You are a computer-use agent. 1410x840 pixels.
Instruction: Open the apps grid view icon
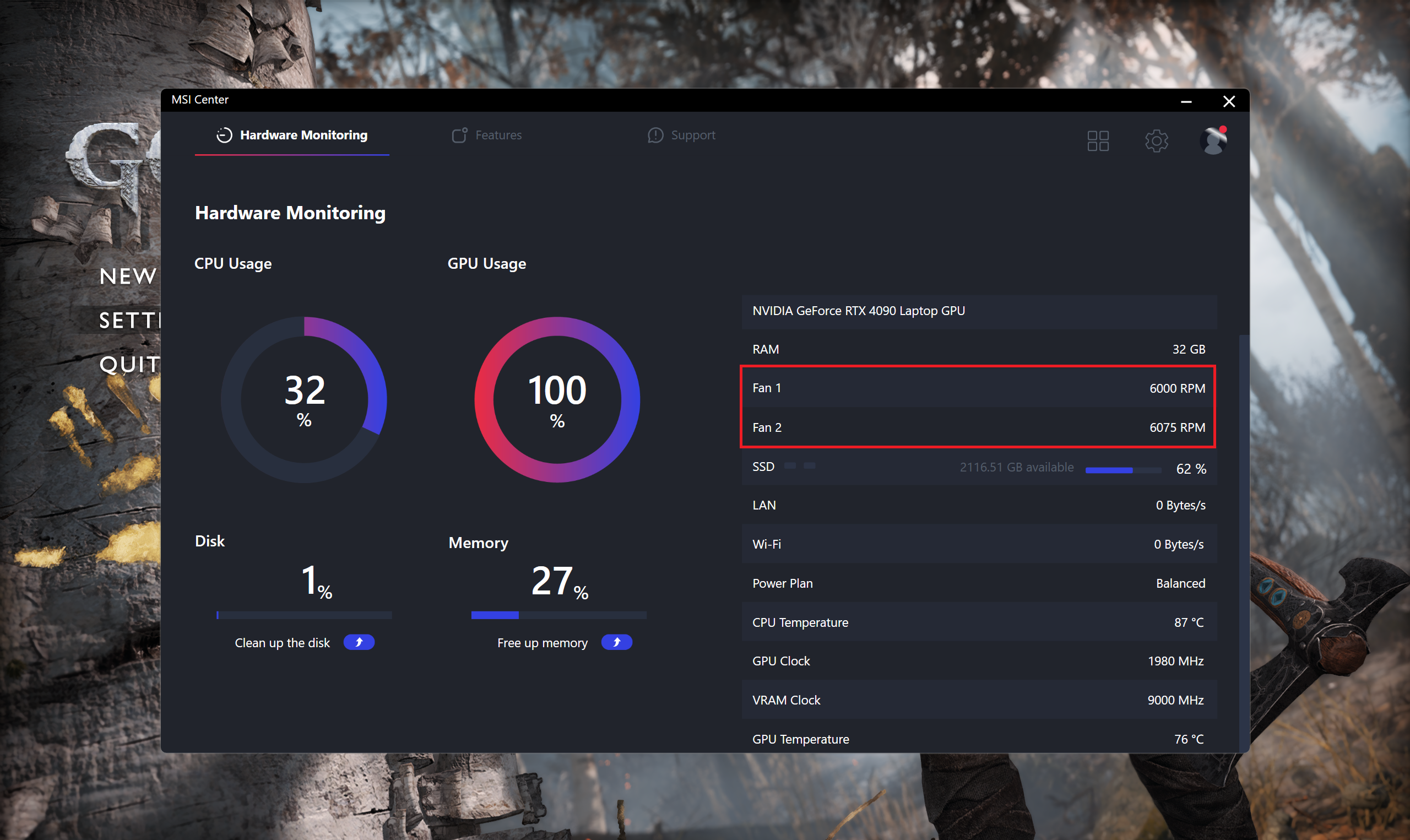1098,140
